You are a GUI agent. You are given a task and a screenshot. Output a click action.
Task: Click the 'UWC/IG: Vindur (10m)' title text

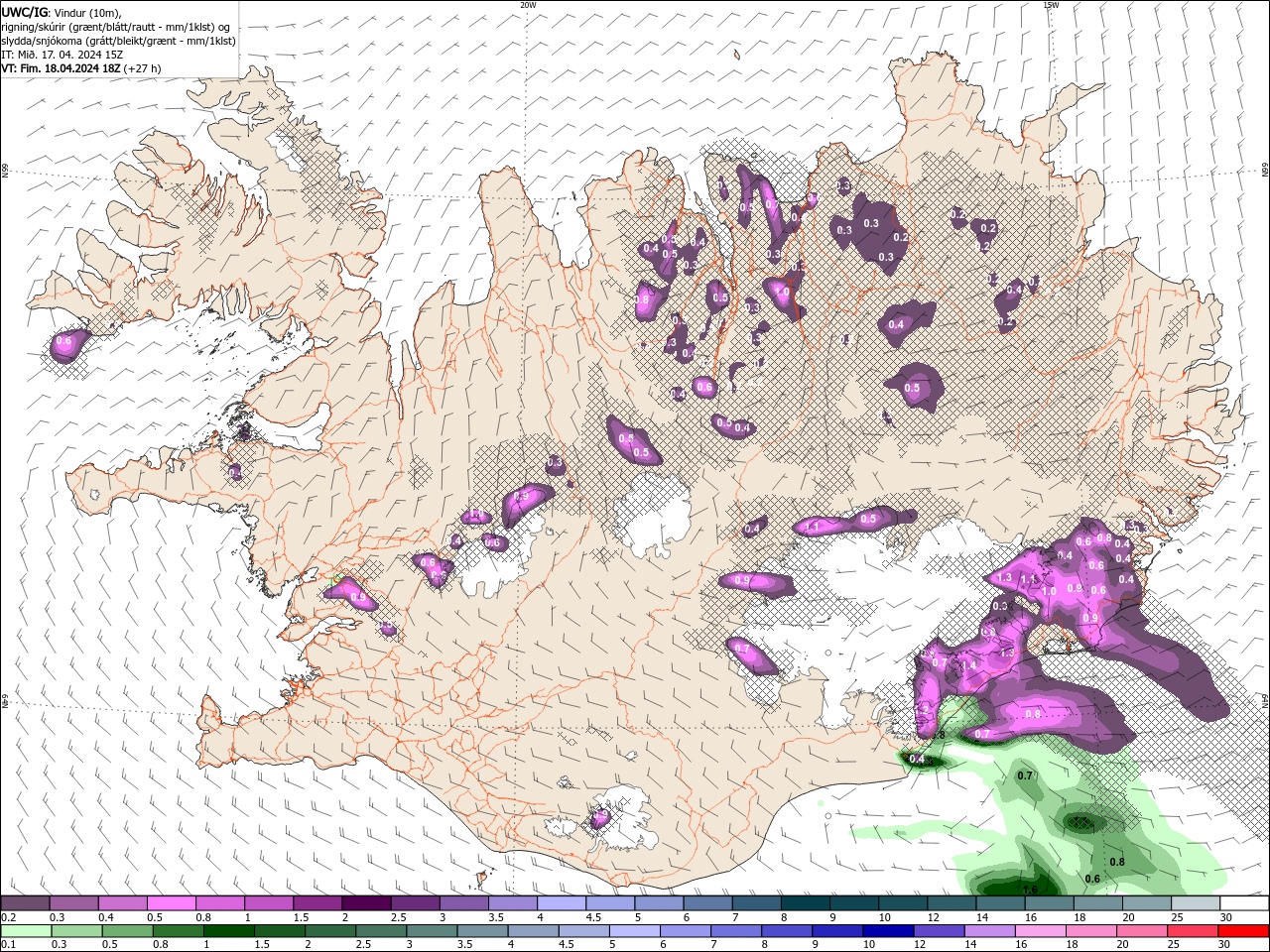coord(62,13)
